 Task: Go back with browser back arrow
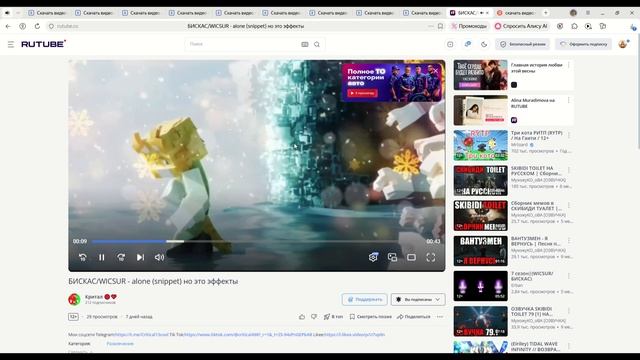click(8, 26)
